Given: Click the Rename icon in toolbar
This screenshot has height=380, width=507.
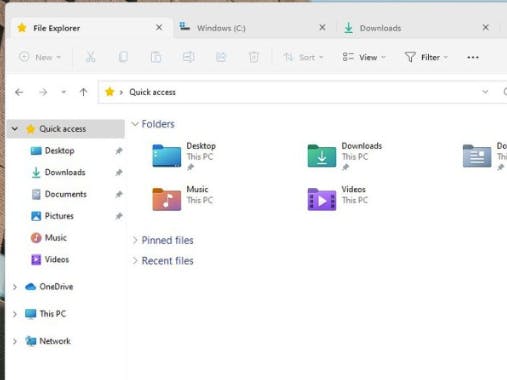Looking at the screenshot, I should coord(188,57).
